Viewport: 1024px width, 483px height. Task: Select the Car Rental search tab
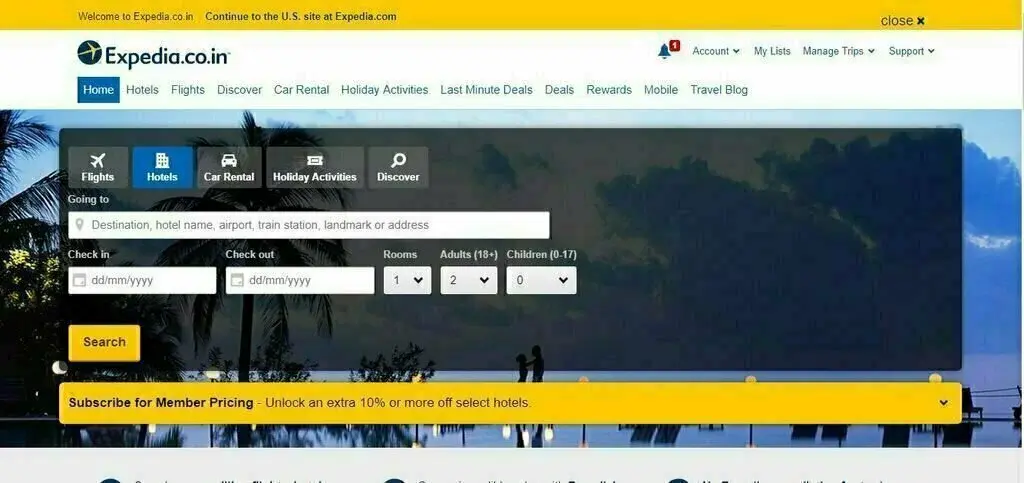[x=229, y=167]
